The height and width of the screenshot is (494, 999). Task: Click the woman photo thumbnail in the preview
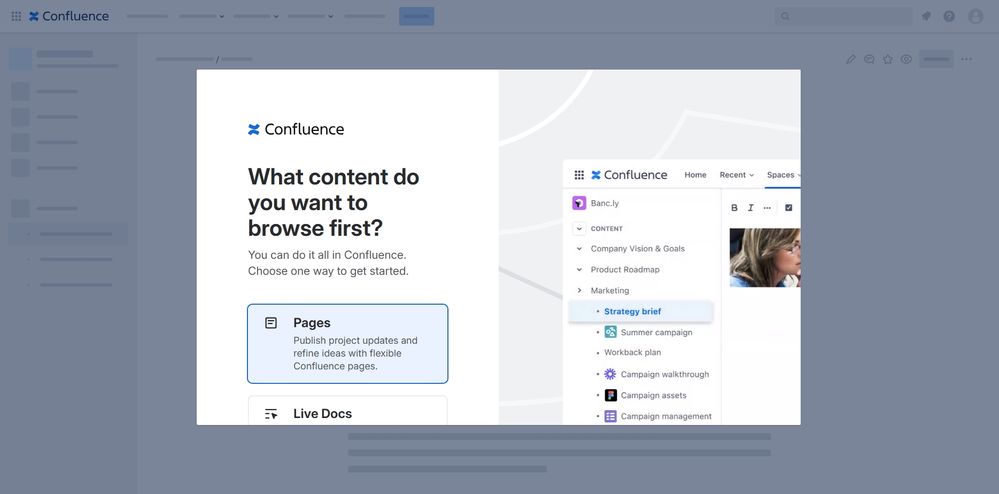[x=765, y=258]
